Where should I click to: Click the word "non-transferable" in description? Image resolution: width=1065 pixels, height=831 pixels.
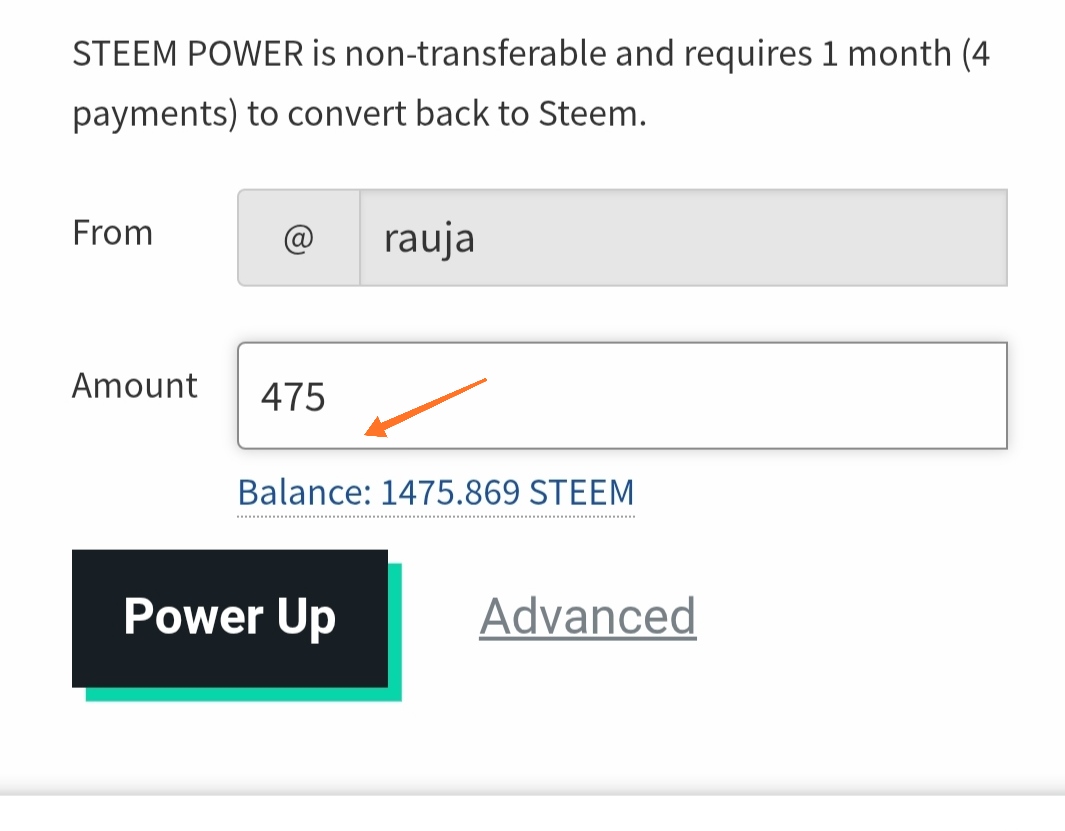tap(475, 54)
